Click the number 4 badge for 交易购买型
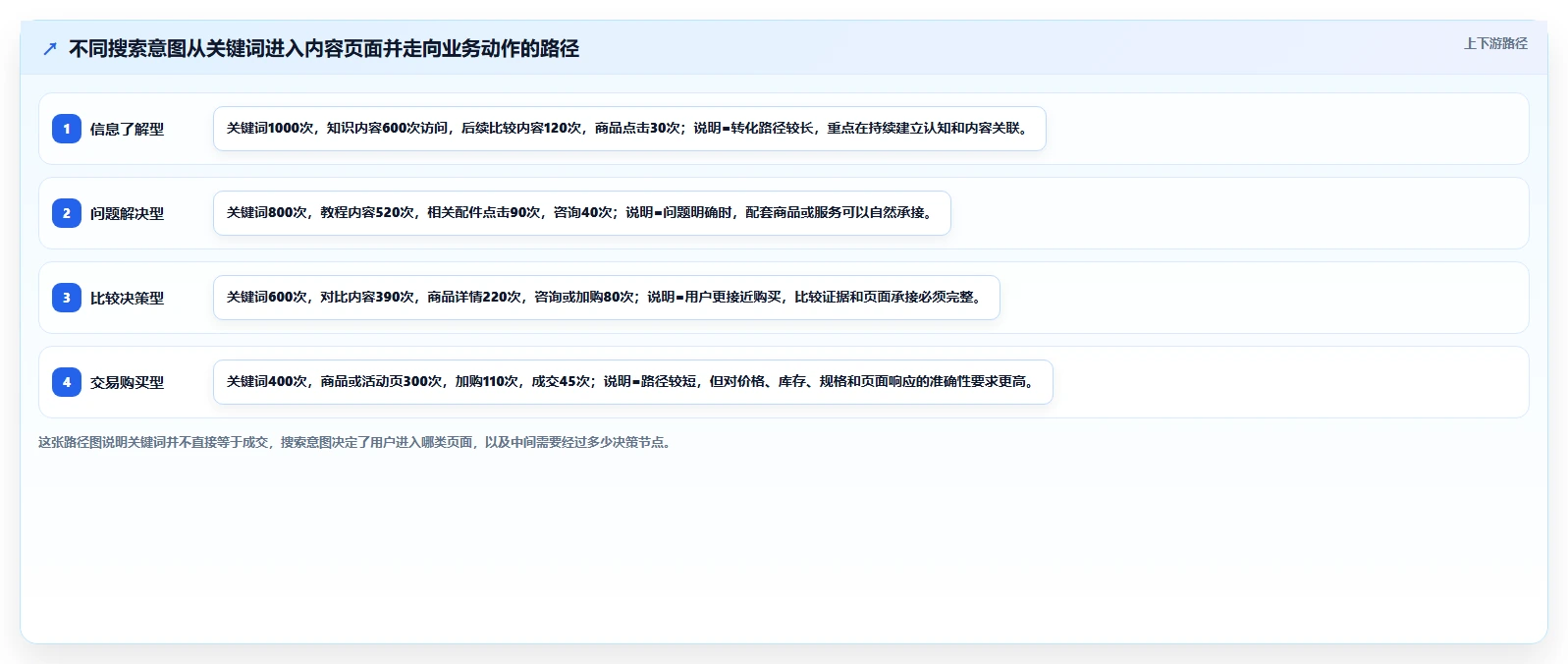This screenshot has width=1568, height=664. [x=67, y=382]
